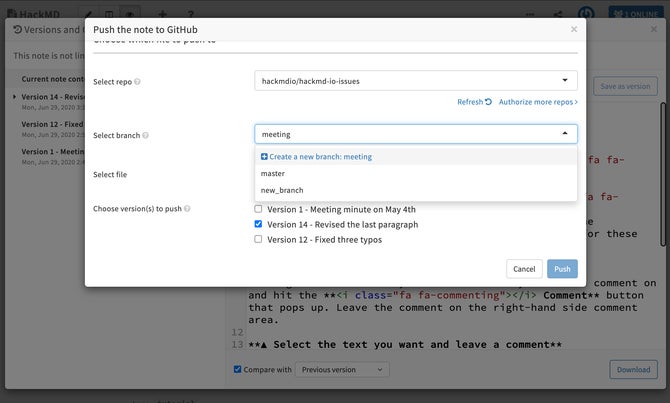This screenshot has height=403, width=670.
Task: Open help with the question mark icon
Action: pos(191,14)
